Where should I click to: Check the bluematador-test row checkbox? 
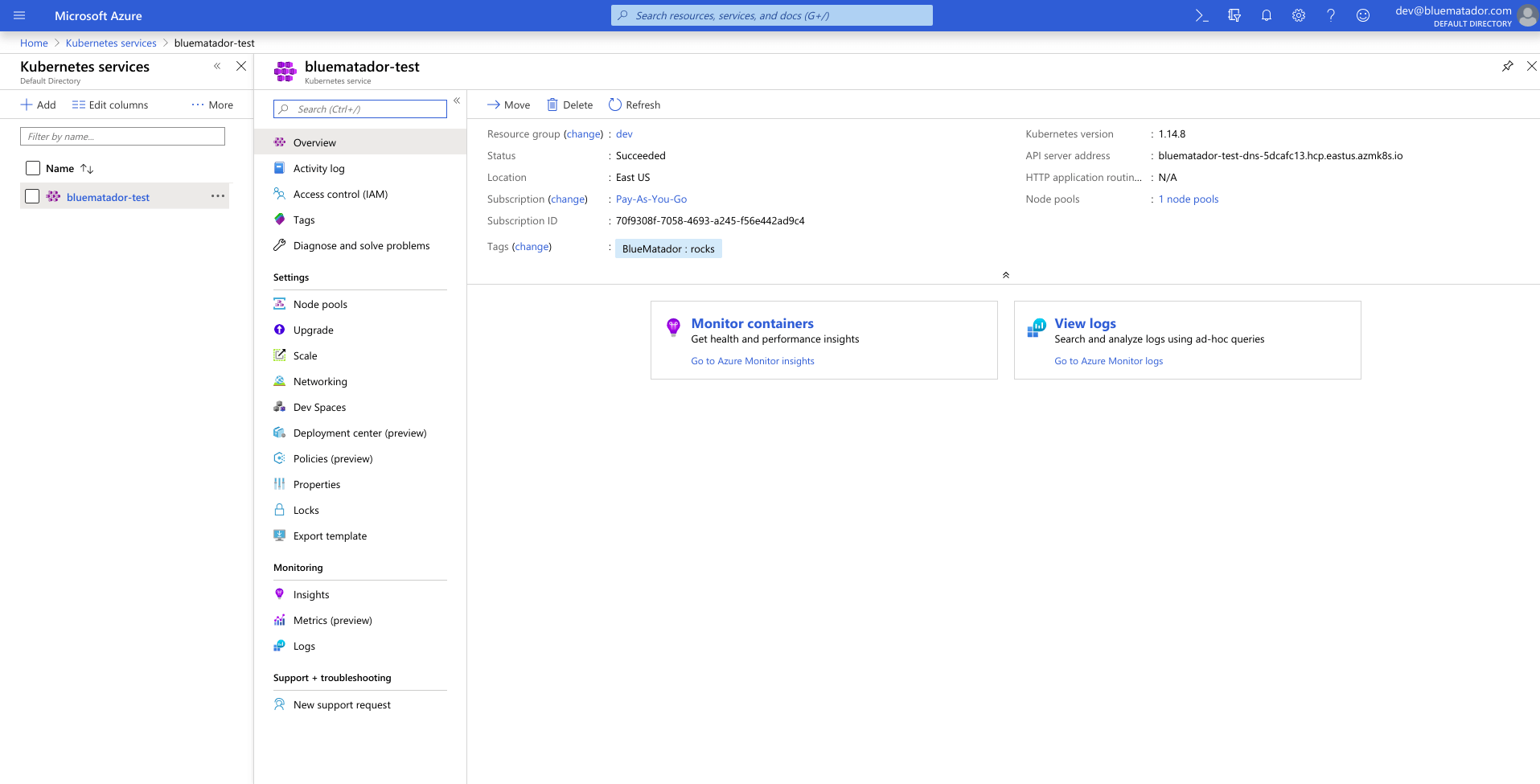32,196
